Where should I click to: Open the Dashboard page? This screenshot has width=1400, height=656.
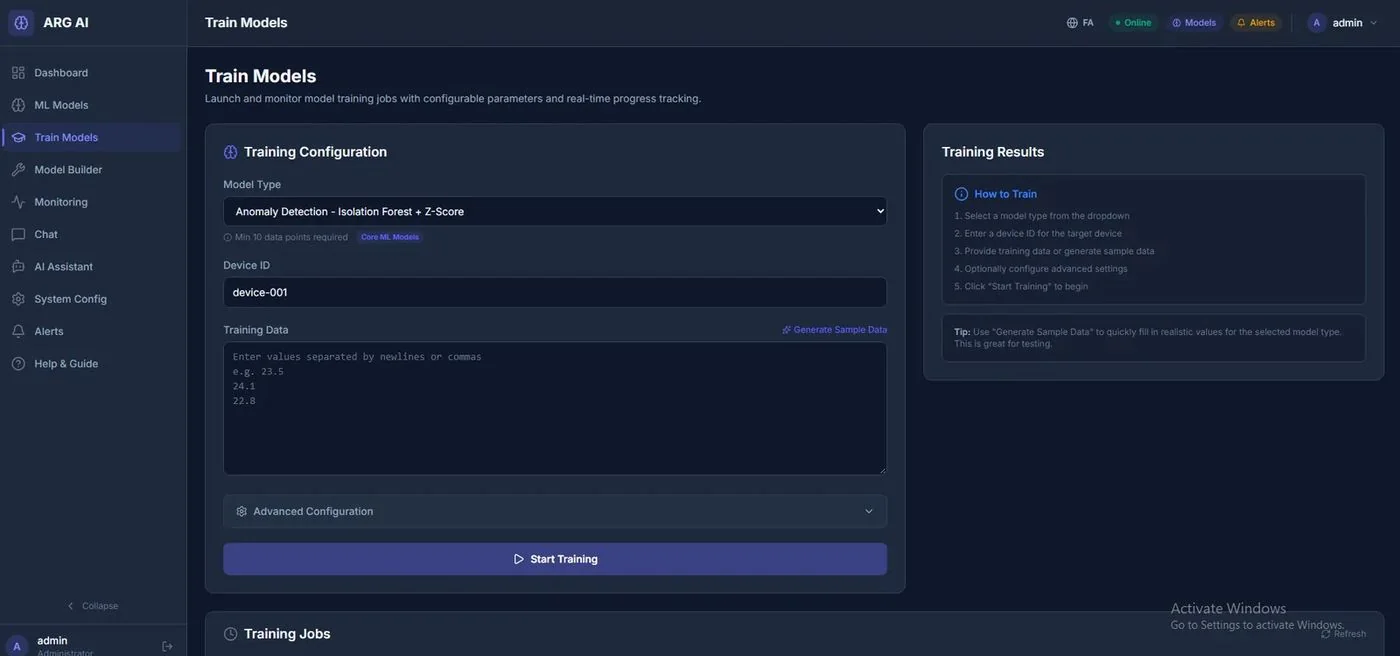pos(92,73)
